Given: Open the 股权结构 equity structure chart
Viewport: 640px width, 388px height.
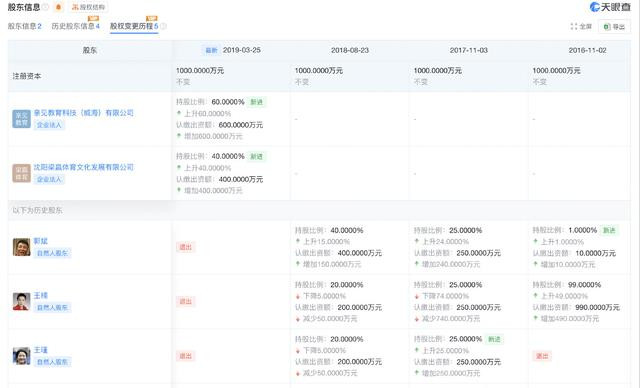Looking at the screenshot, I should click(89, 7).
